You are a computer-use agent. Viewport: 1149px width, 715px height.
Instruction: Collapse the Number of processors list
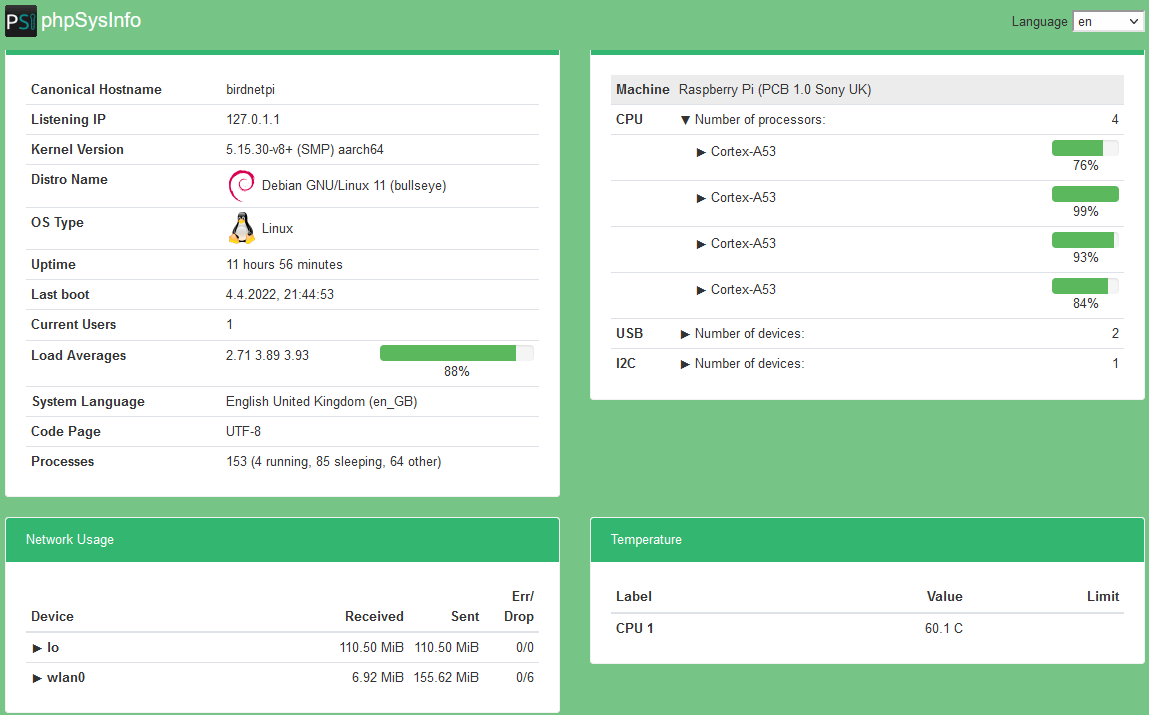coord(685,119)
